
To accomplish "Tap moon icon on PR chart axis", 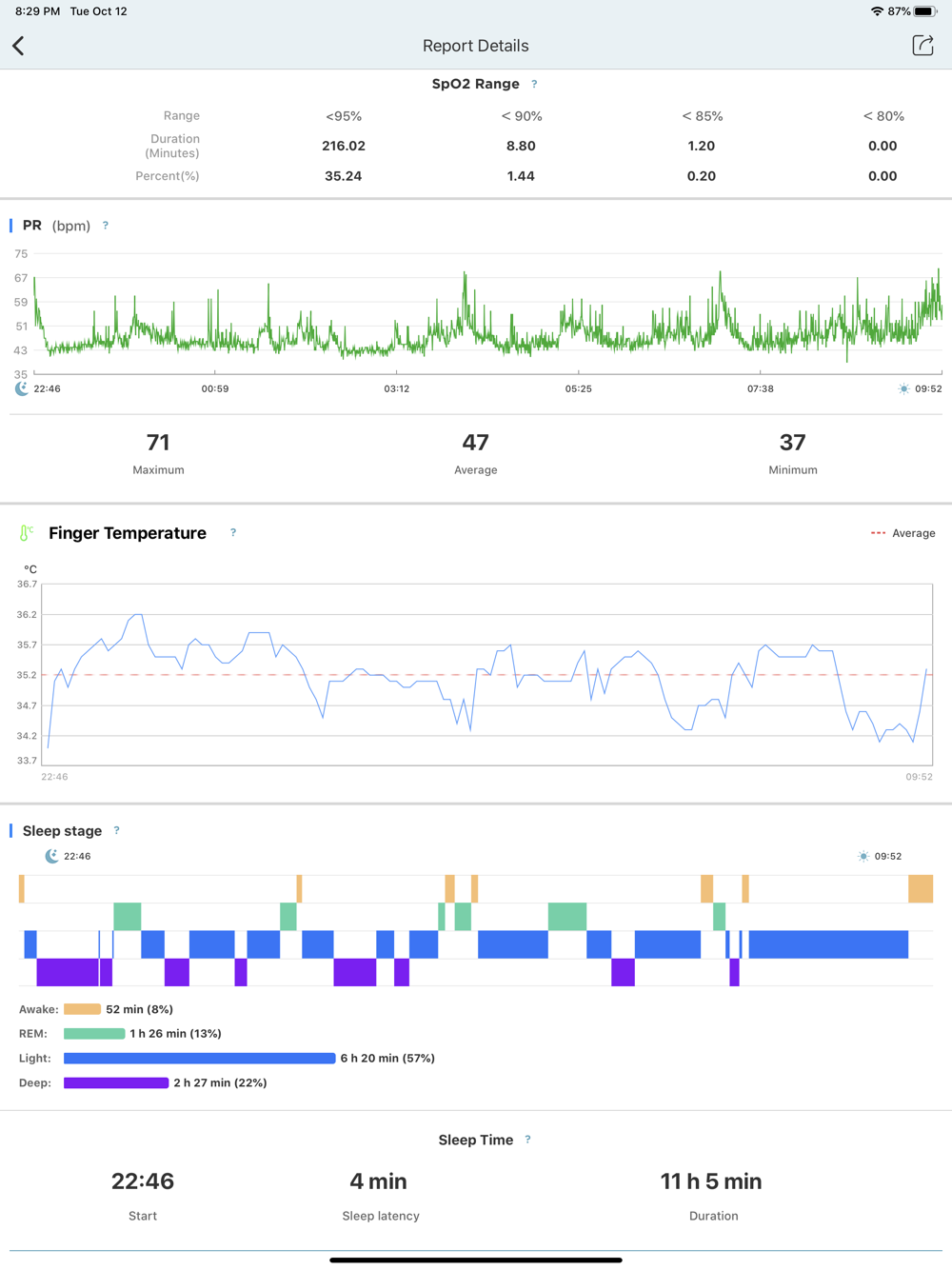I will [x=22, y=388].
